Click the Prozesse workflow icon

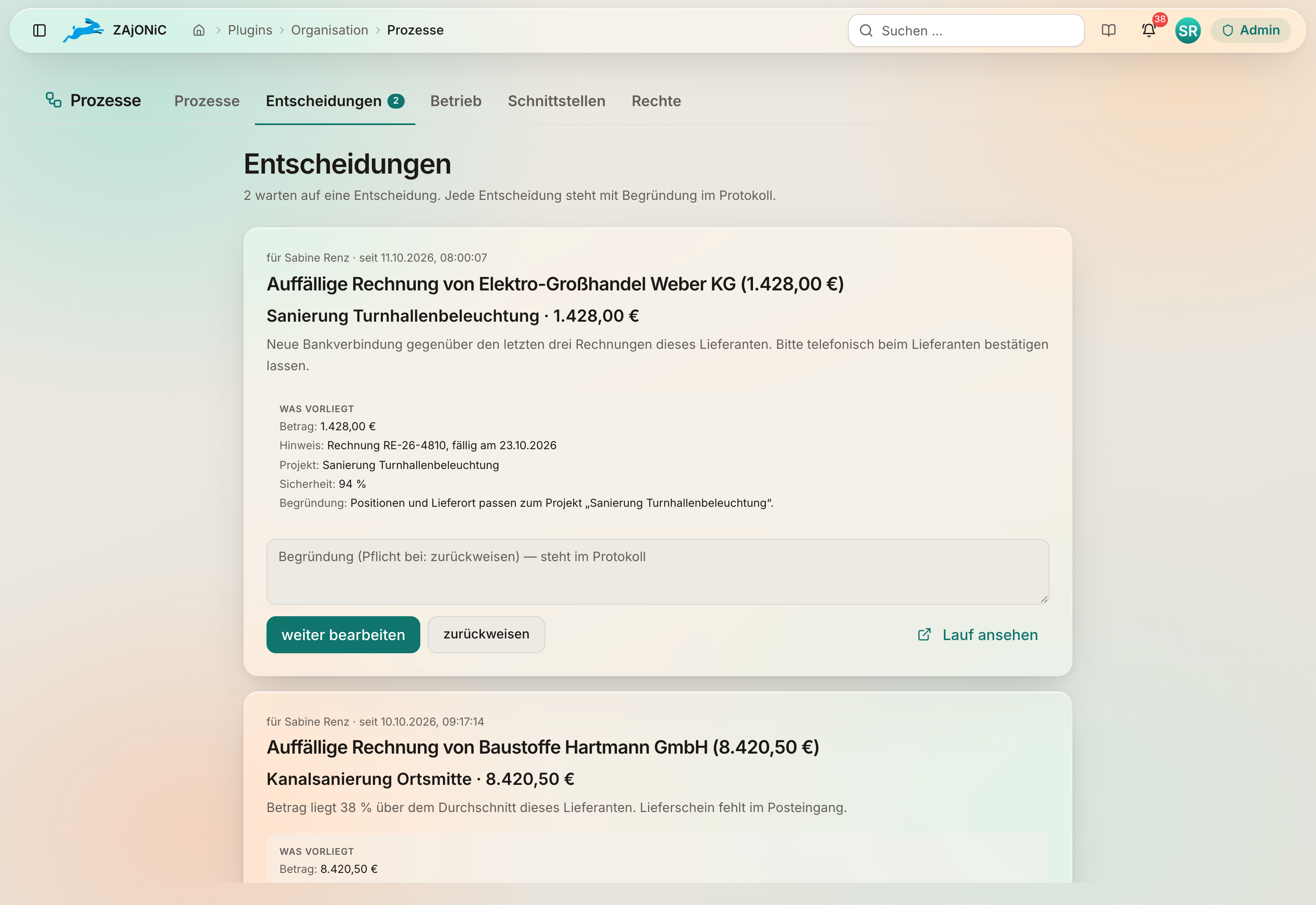[54, 100]
